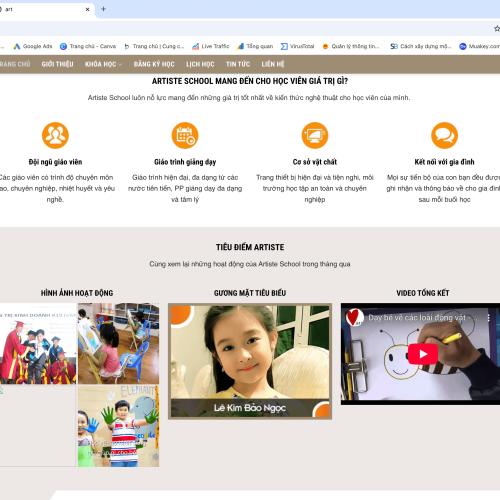Image resolution: width=500 pixels, height=500 pixels.
Task: Open Giới thiệu in the navigation bar
Action: (57, 64)
